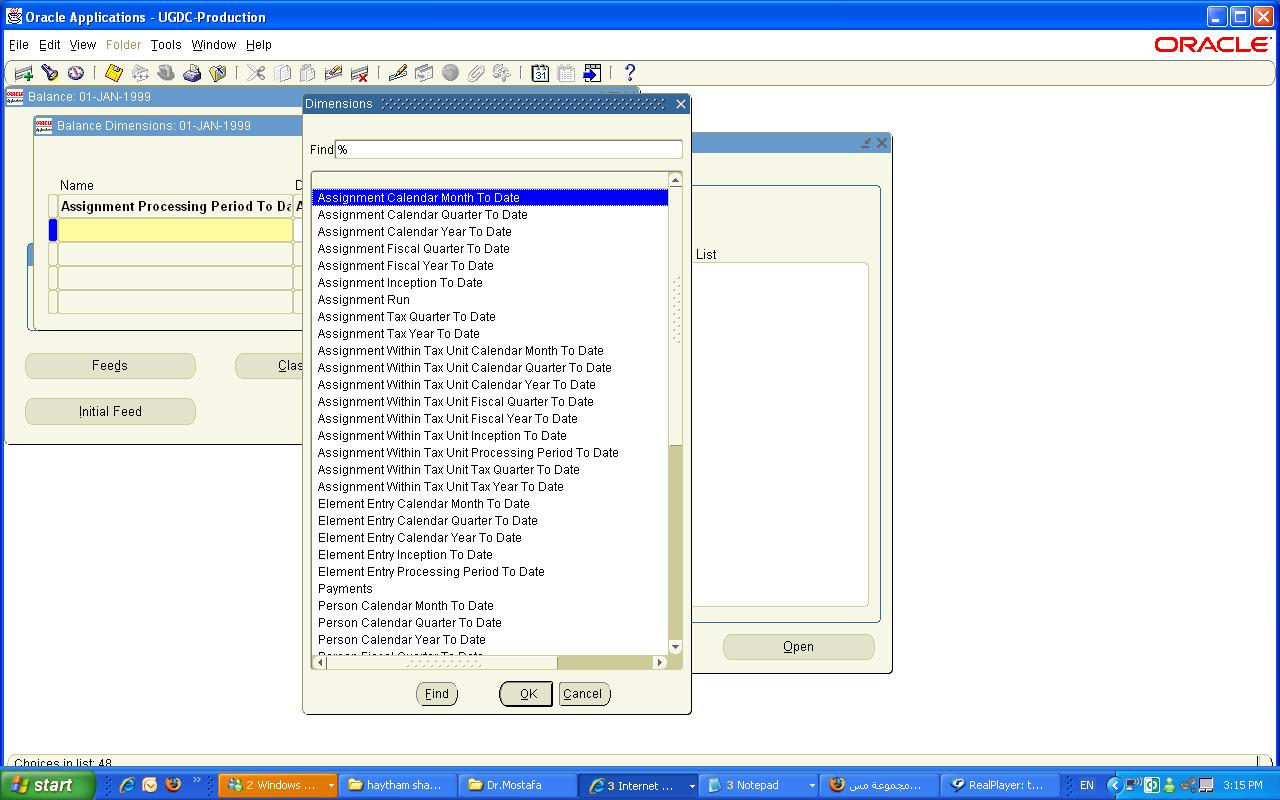This screenshot has width=1280, height=800.
Task: Click Cancel in the Dimensions dialog
Action: point(583,694)
